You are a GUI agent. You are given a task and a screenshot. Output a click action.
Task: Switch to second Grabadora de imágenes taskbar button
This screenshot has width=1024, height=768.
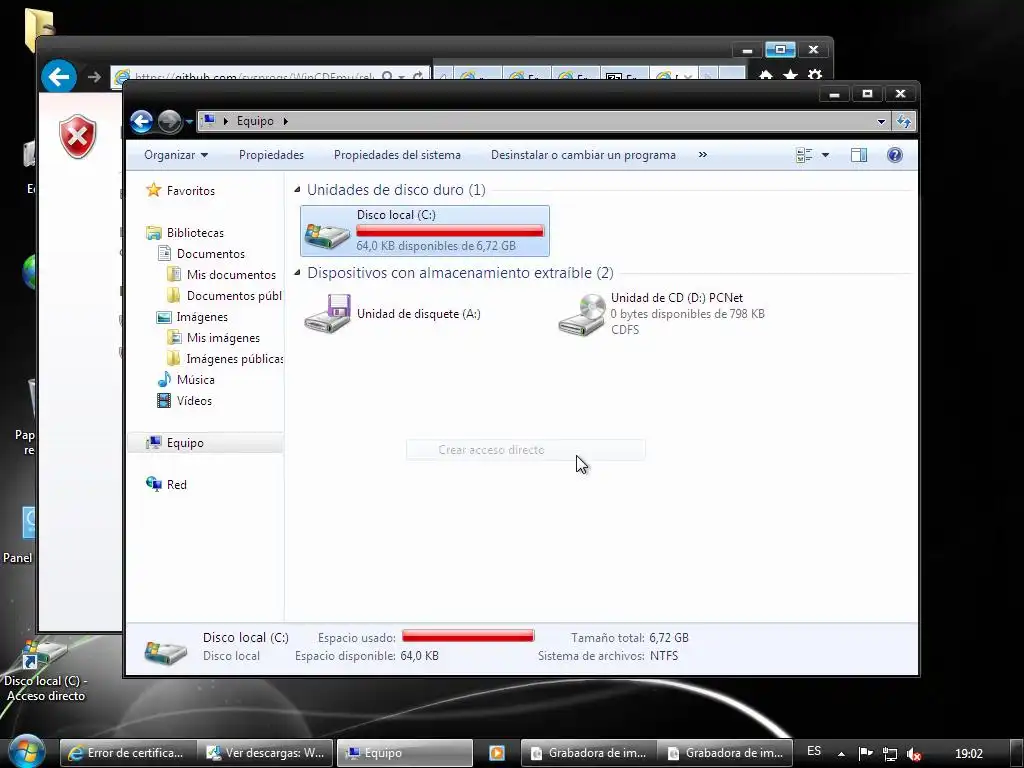coord(726,753)
